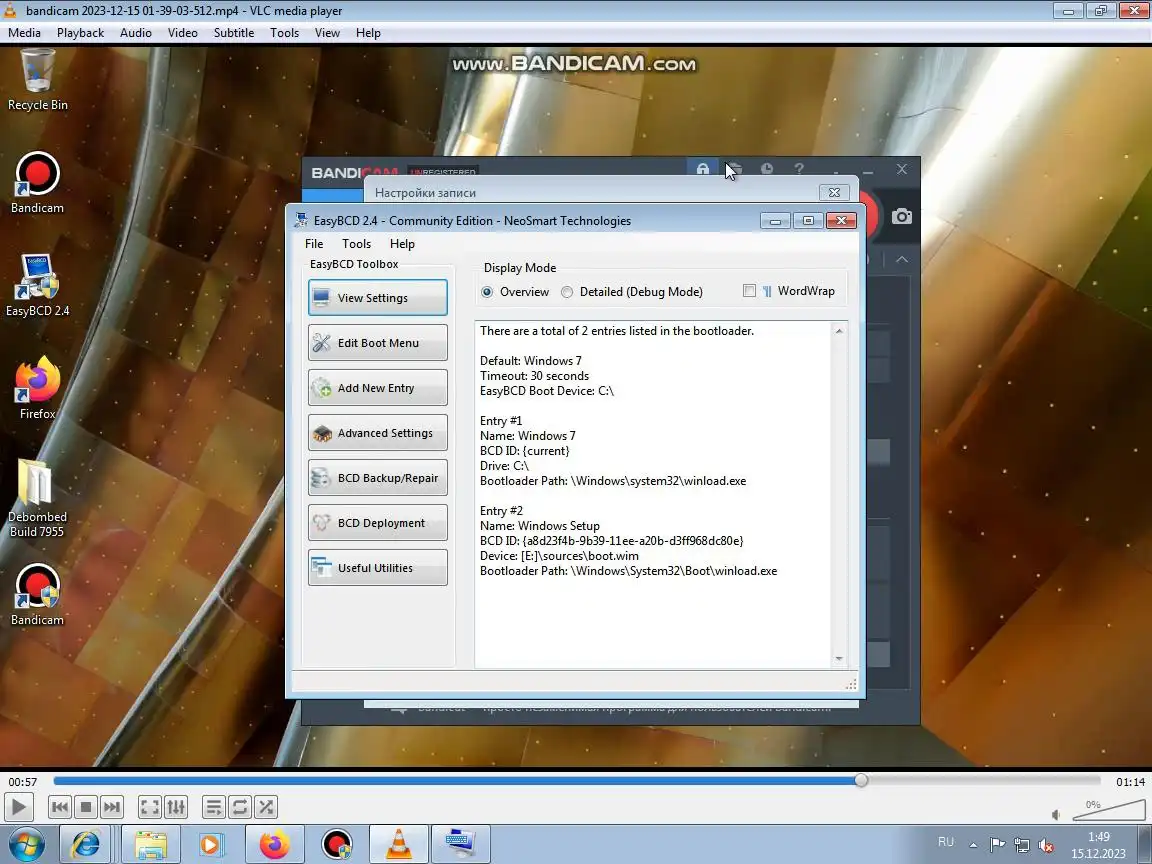Click the Firefox desktop icon
This screenshot has width=1152, height=864.
coord(37,389)
